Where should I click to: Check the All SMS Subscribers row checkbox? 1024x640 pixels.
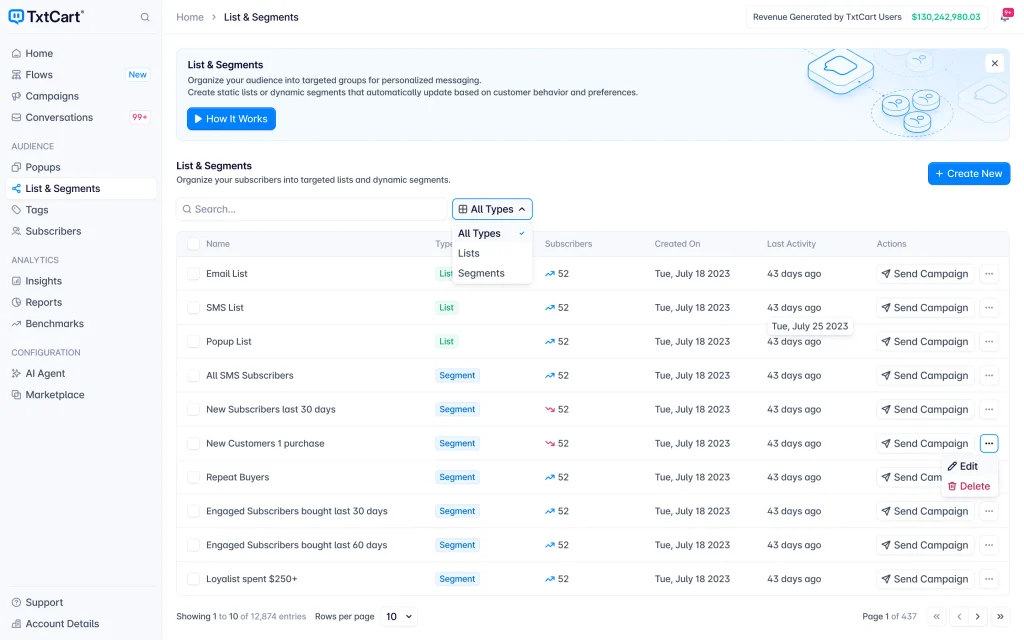point(193,376)
